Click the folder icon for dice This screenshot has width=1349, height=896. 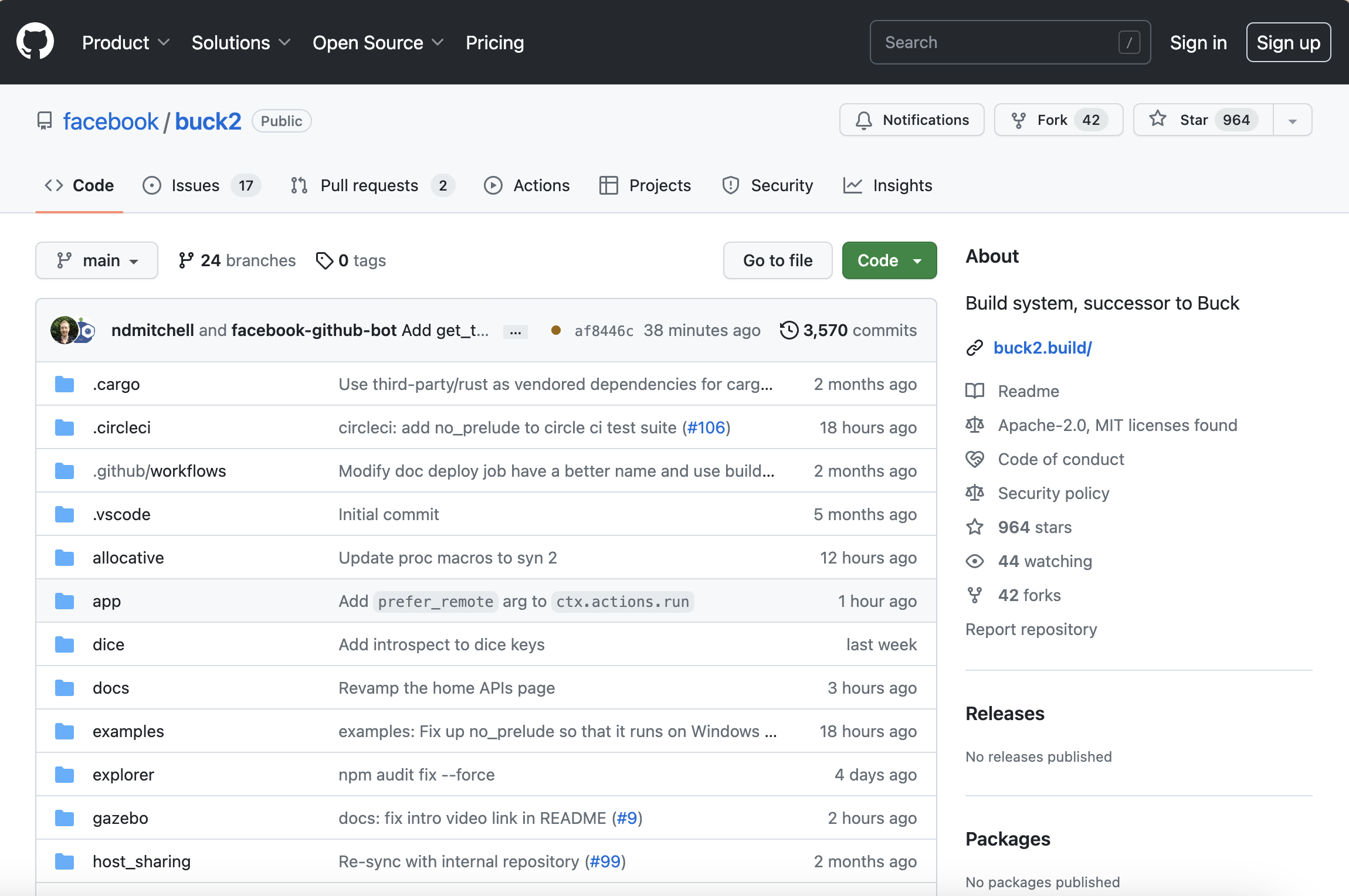65,644
